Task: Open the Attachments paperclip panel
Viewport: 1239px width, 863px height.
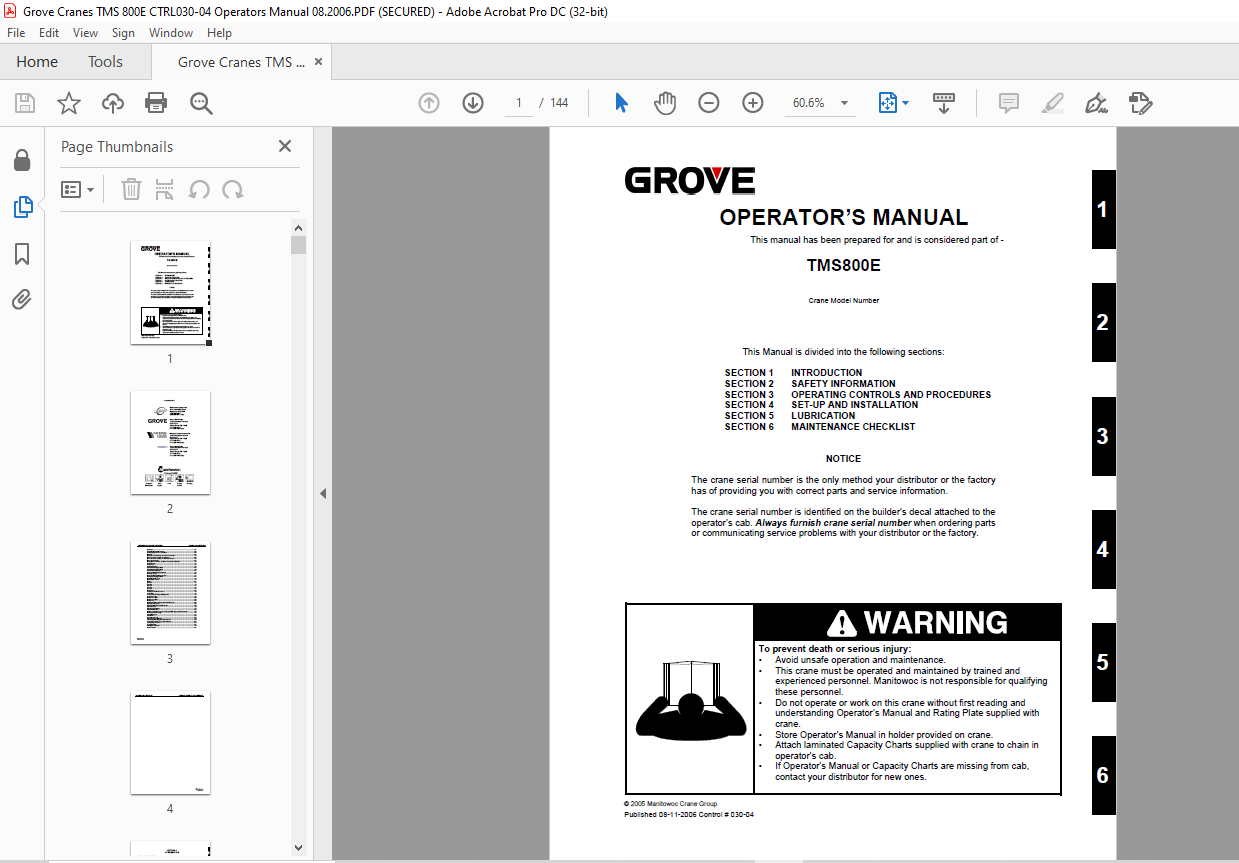Action: pyautogui.click(x=22, y=299)
